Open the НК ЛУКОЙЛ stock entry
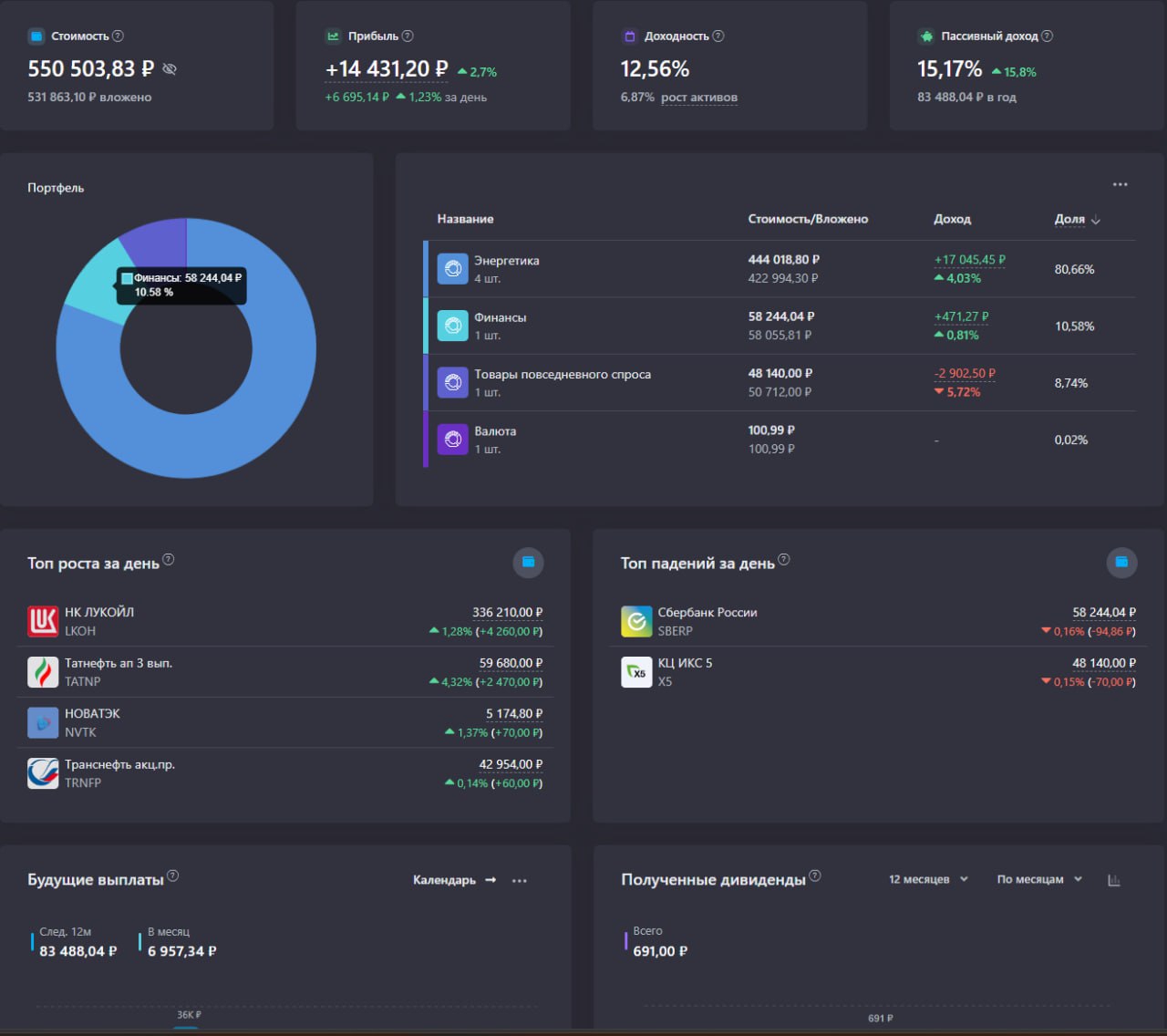 (285, 621)
